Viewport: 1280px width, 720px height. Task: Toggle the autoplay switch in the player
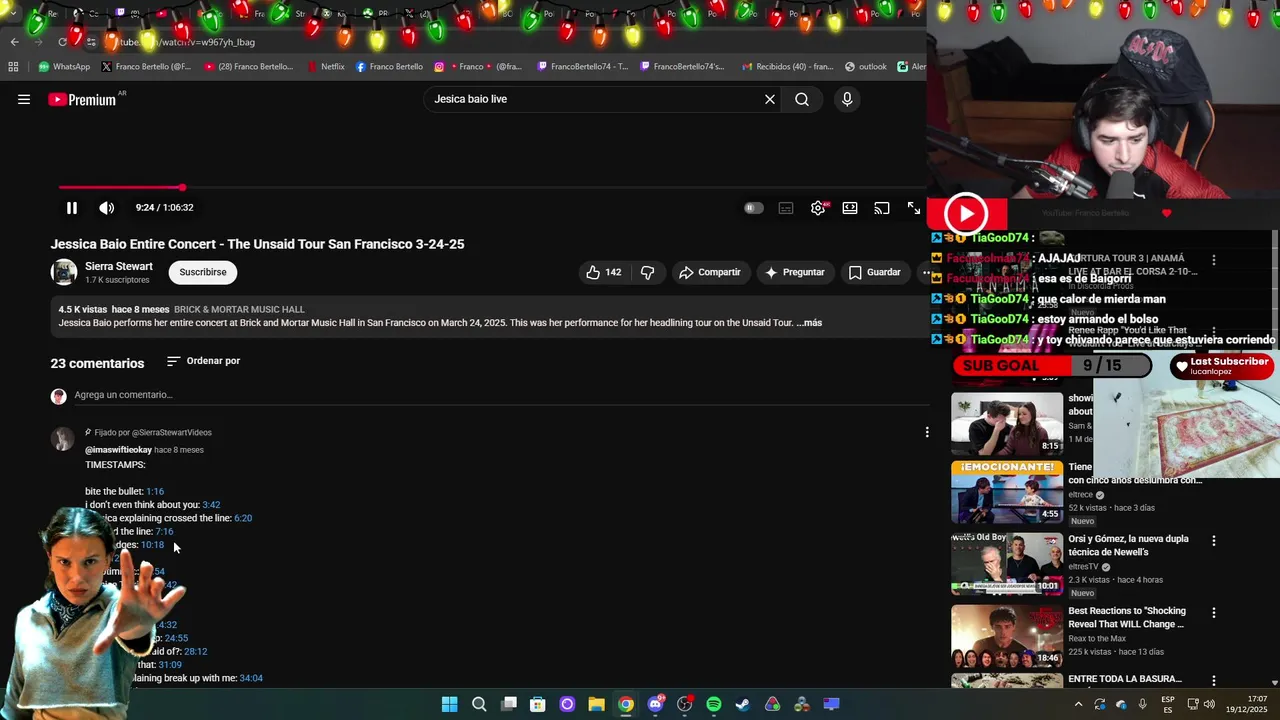click(x=754, y=208)
